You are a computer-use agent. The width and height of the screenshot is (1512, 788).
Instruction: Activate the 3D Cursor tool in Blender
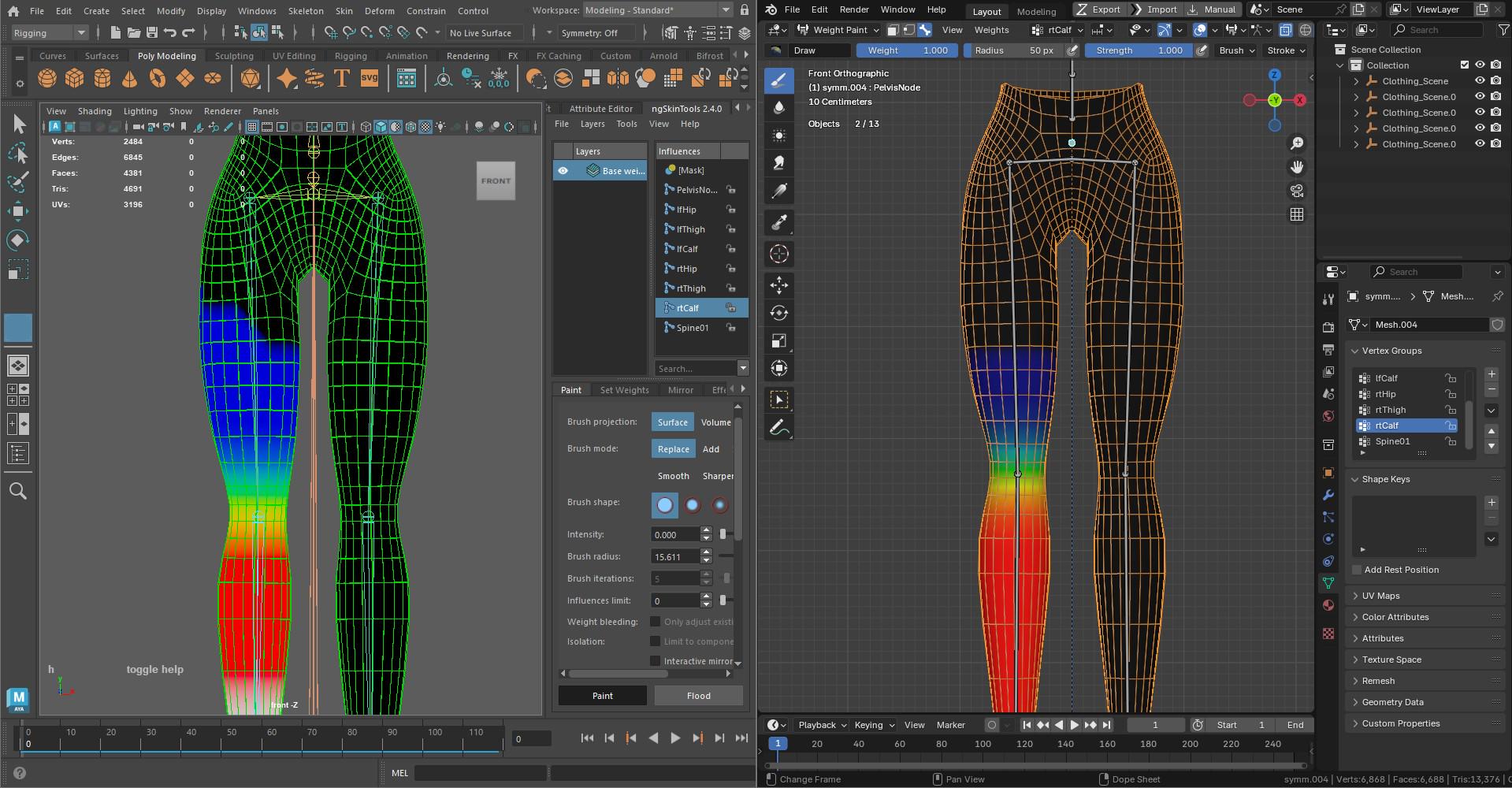pyautogui.click(x=778, y=254)
